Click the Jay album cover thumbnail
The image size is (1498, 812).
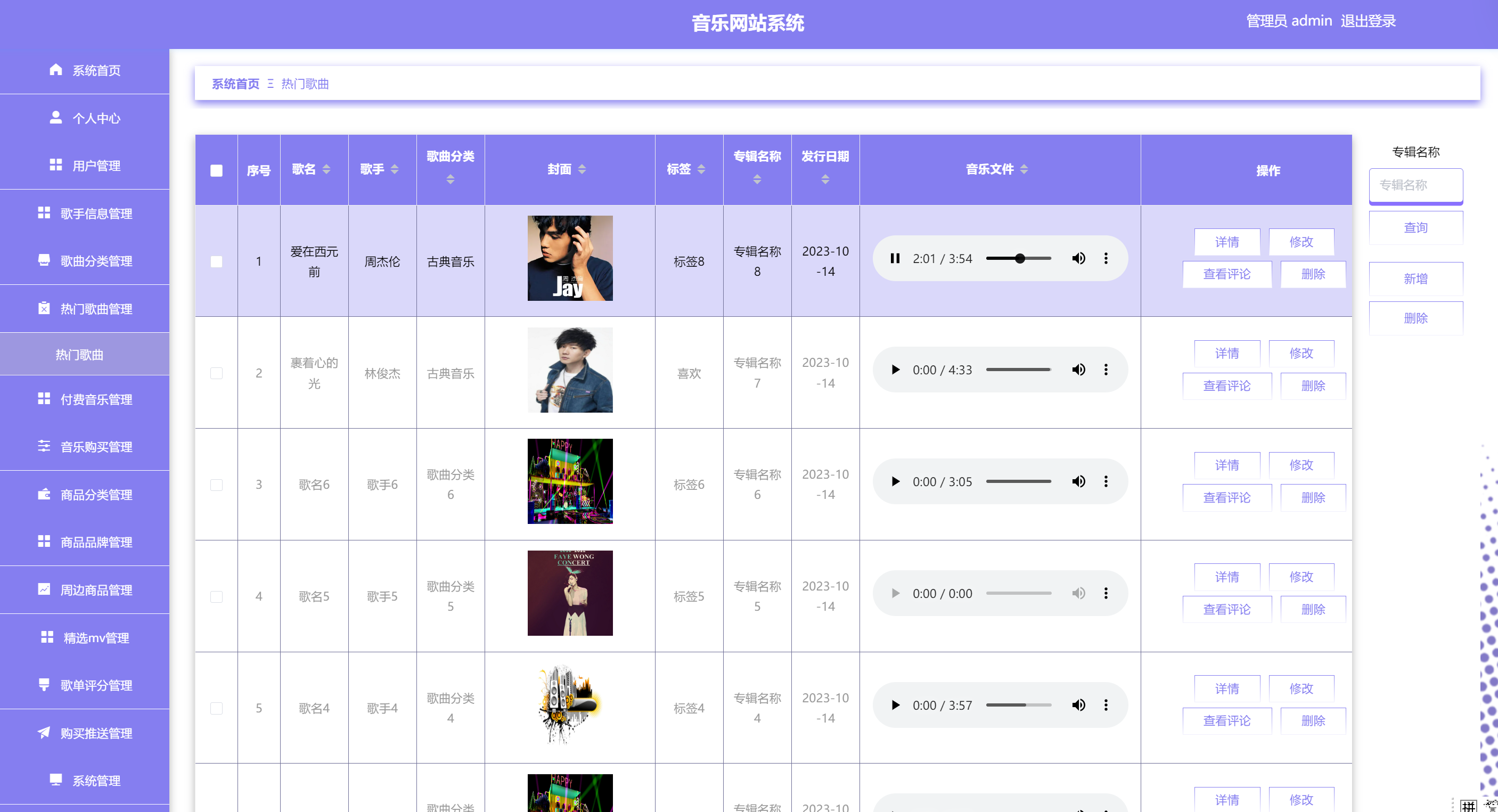click(x=570, y=259)
